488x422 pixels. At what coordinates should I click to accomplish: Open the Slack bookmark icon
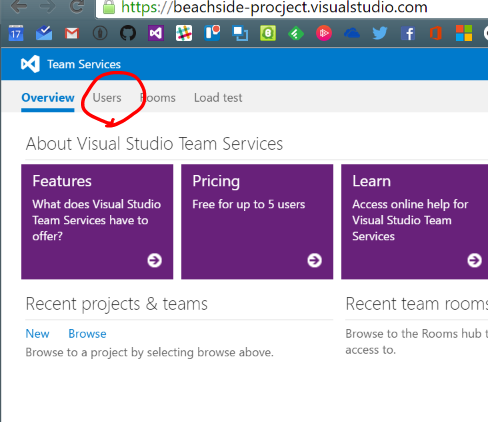(184, 33)
